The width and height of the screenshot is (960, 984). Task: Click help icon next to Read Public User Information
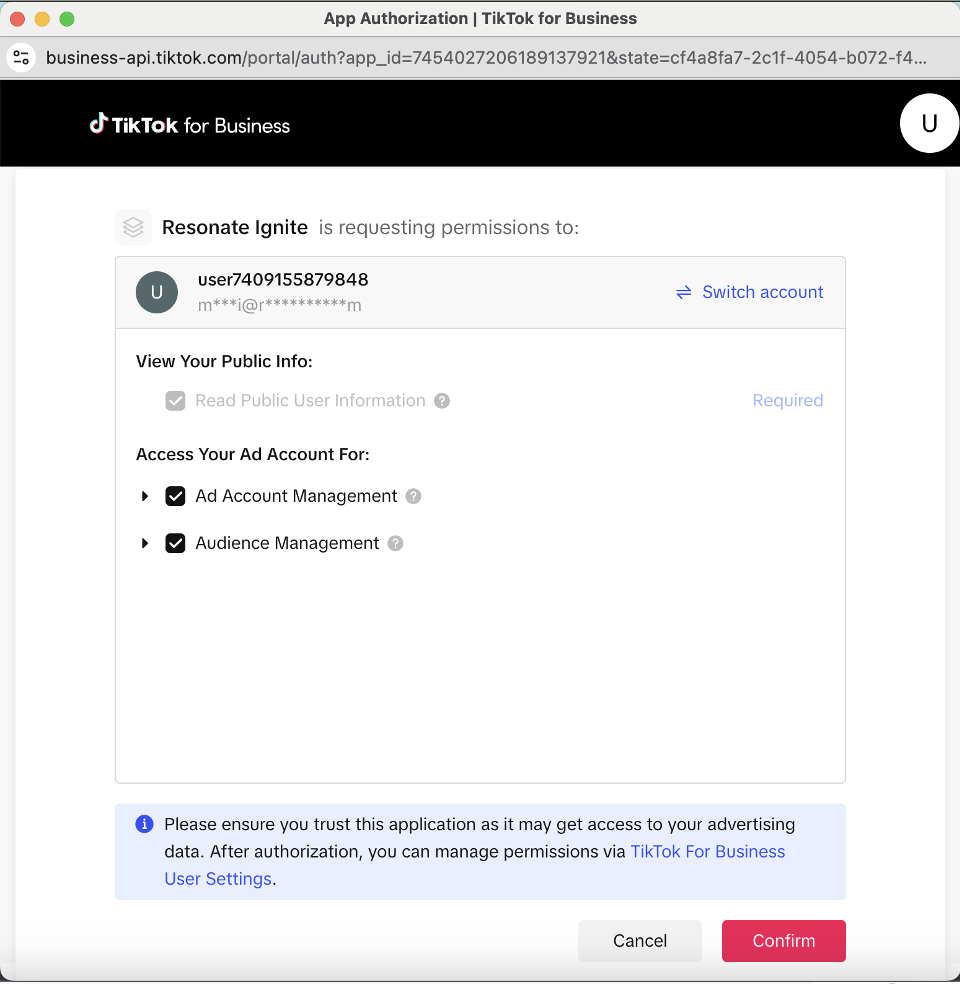pos(442,401)
